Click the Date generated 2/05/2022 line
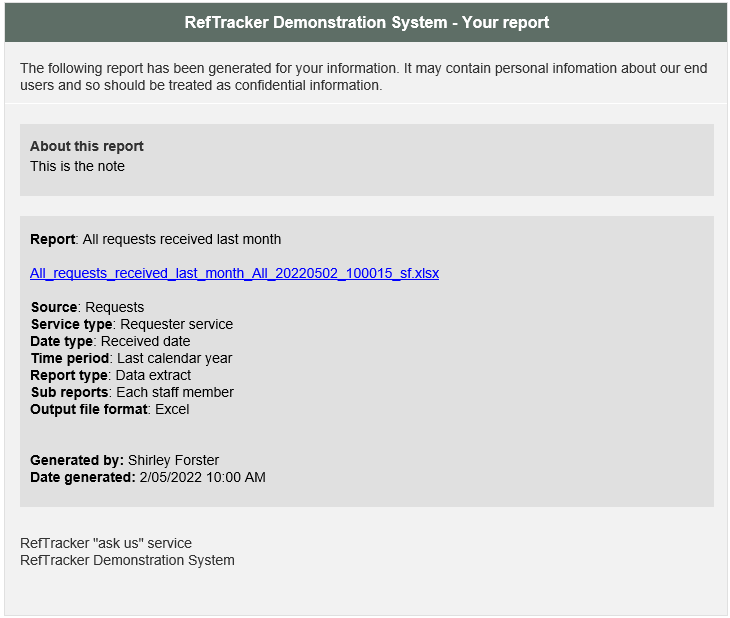Screen dimensions: 730x618 tap(148, 477)
